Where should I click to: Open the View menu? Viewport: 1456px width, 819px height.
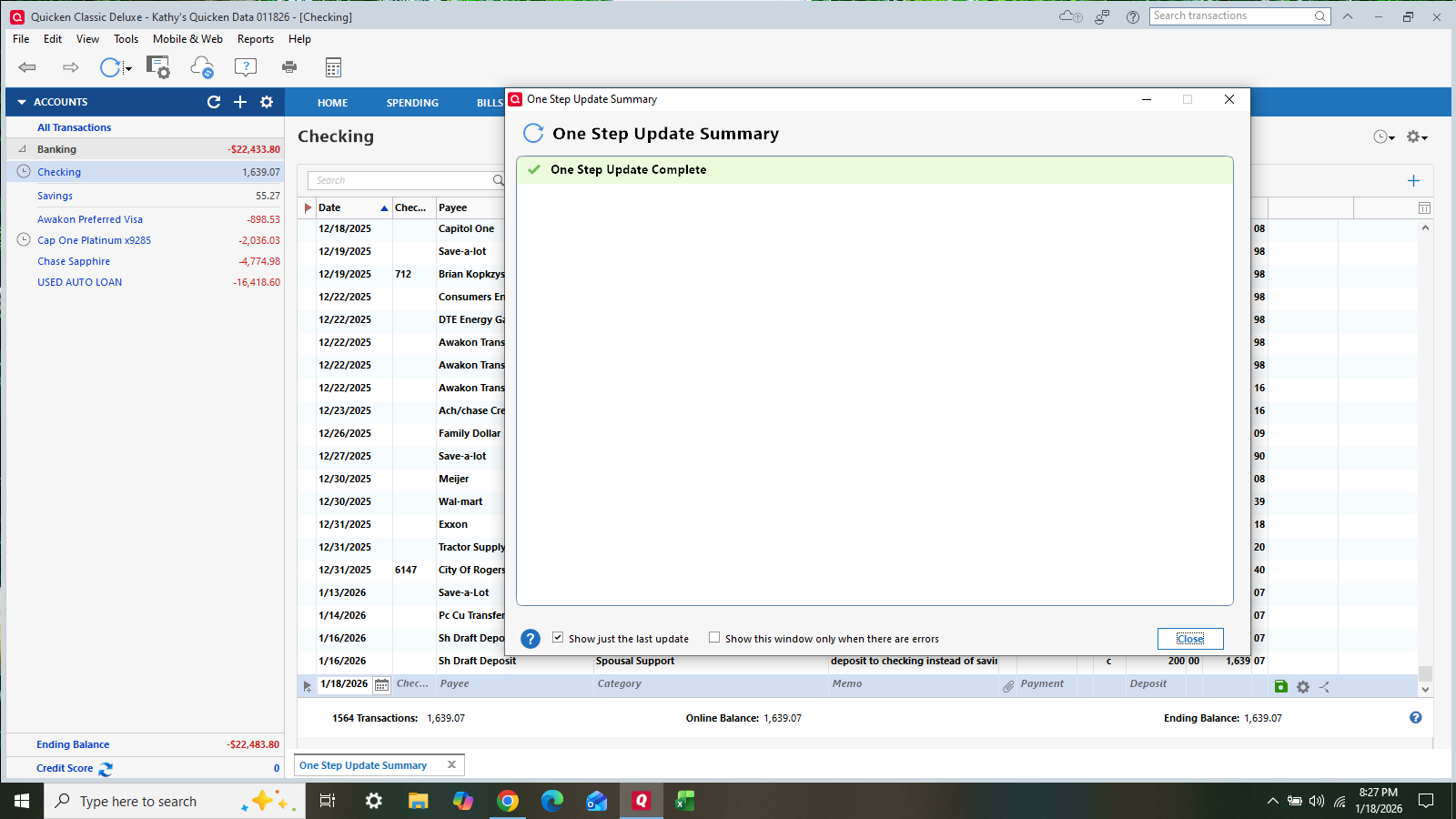(87, 39)
